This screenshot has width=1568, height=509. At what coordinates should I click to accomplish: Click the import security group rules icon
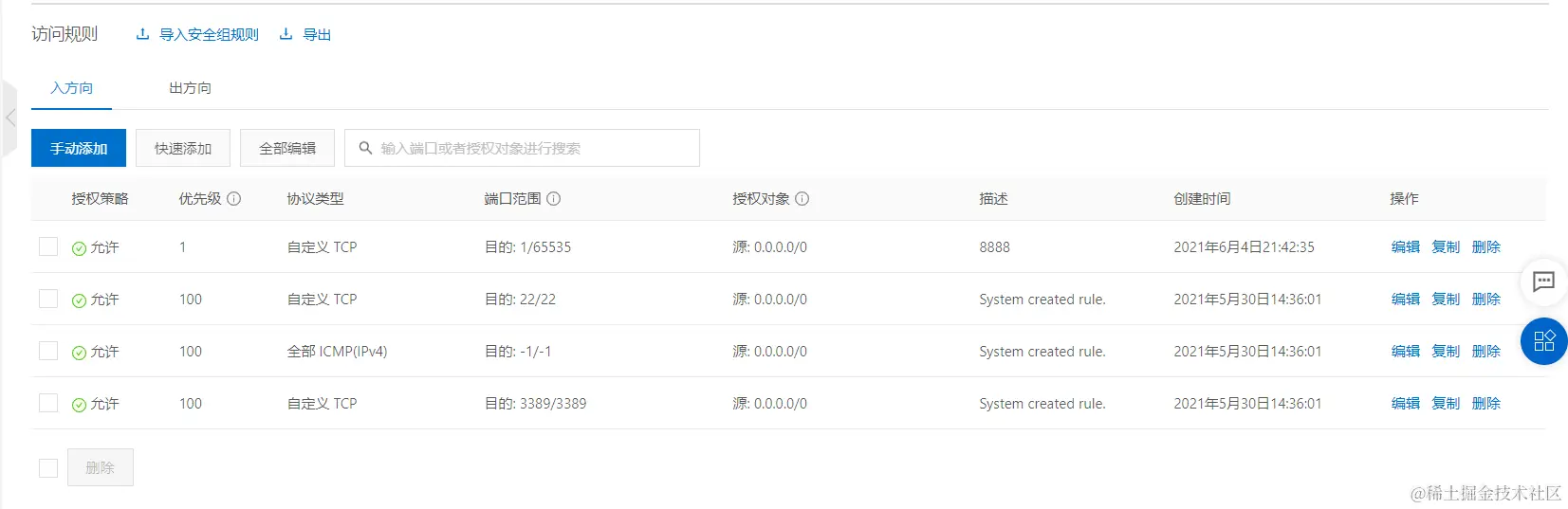coord(142,34)
